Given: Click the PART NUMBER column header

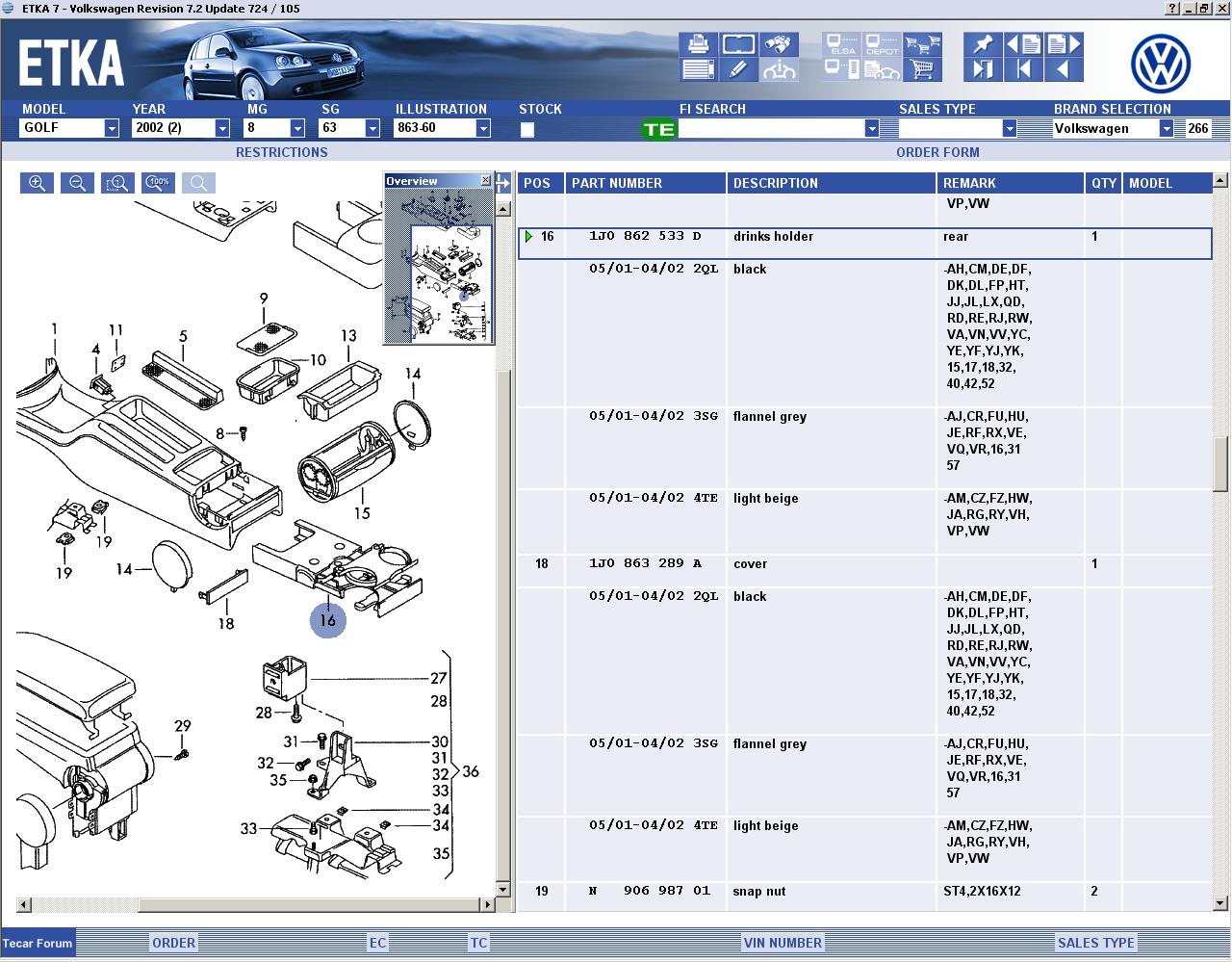Looking at the screenshot, I should tap(645, 183).
